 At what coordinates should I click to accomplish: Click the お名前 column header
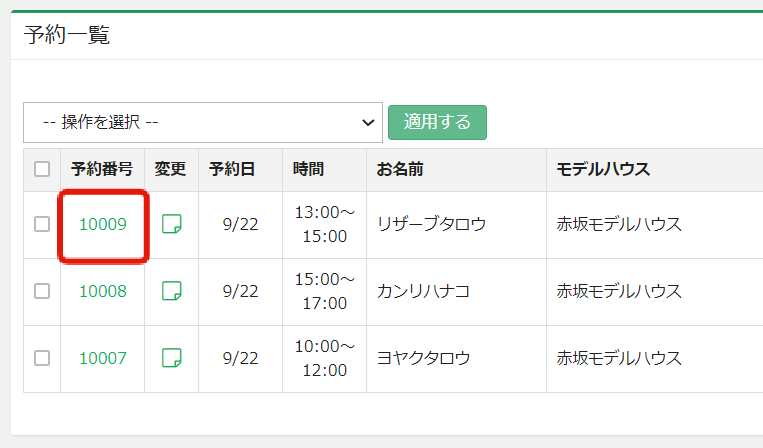click(400, 169)
